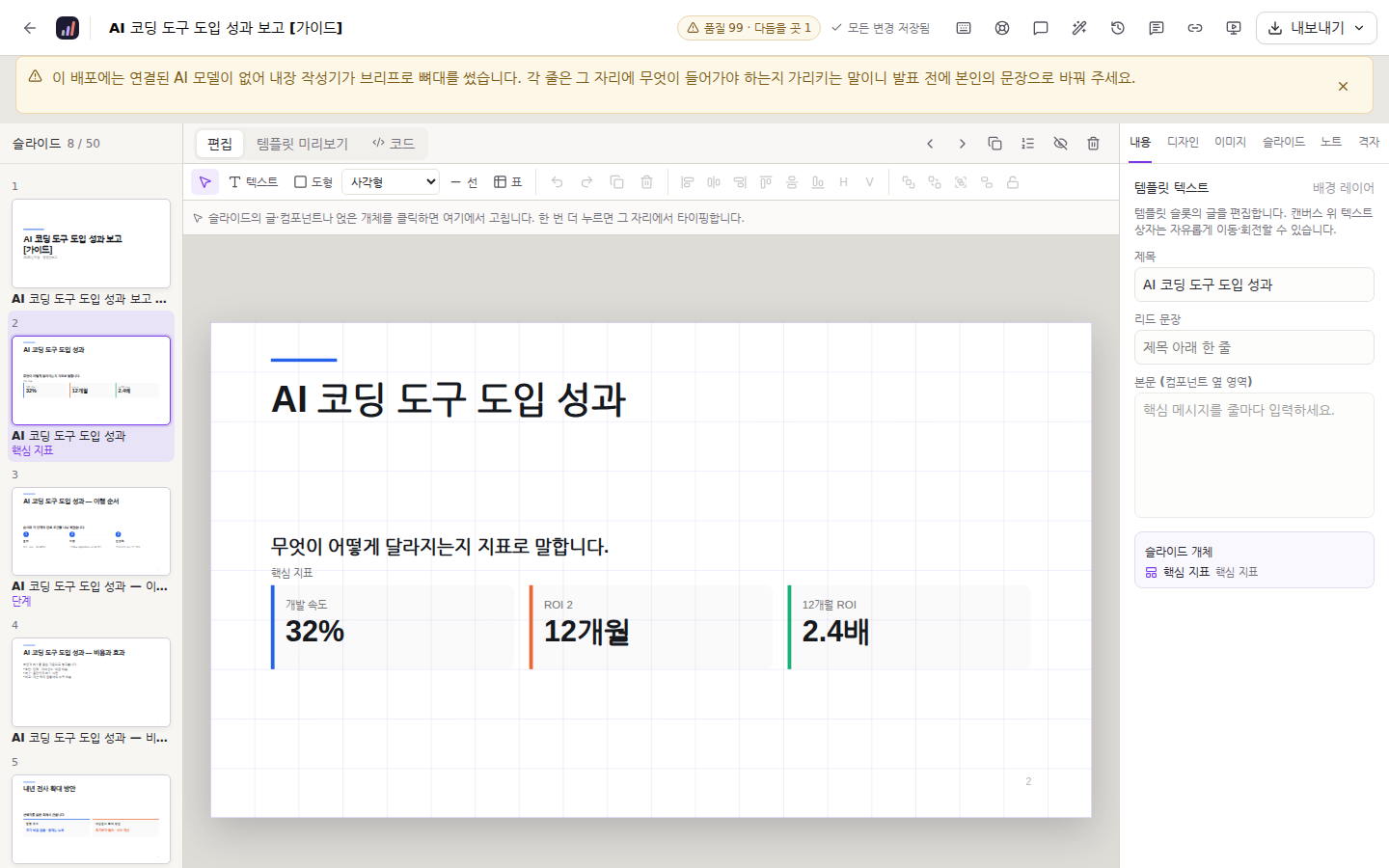
Task: Switch to 코드 tab
Action: [x=394, y=144]
